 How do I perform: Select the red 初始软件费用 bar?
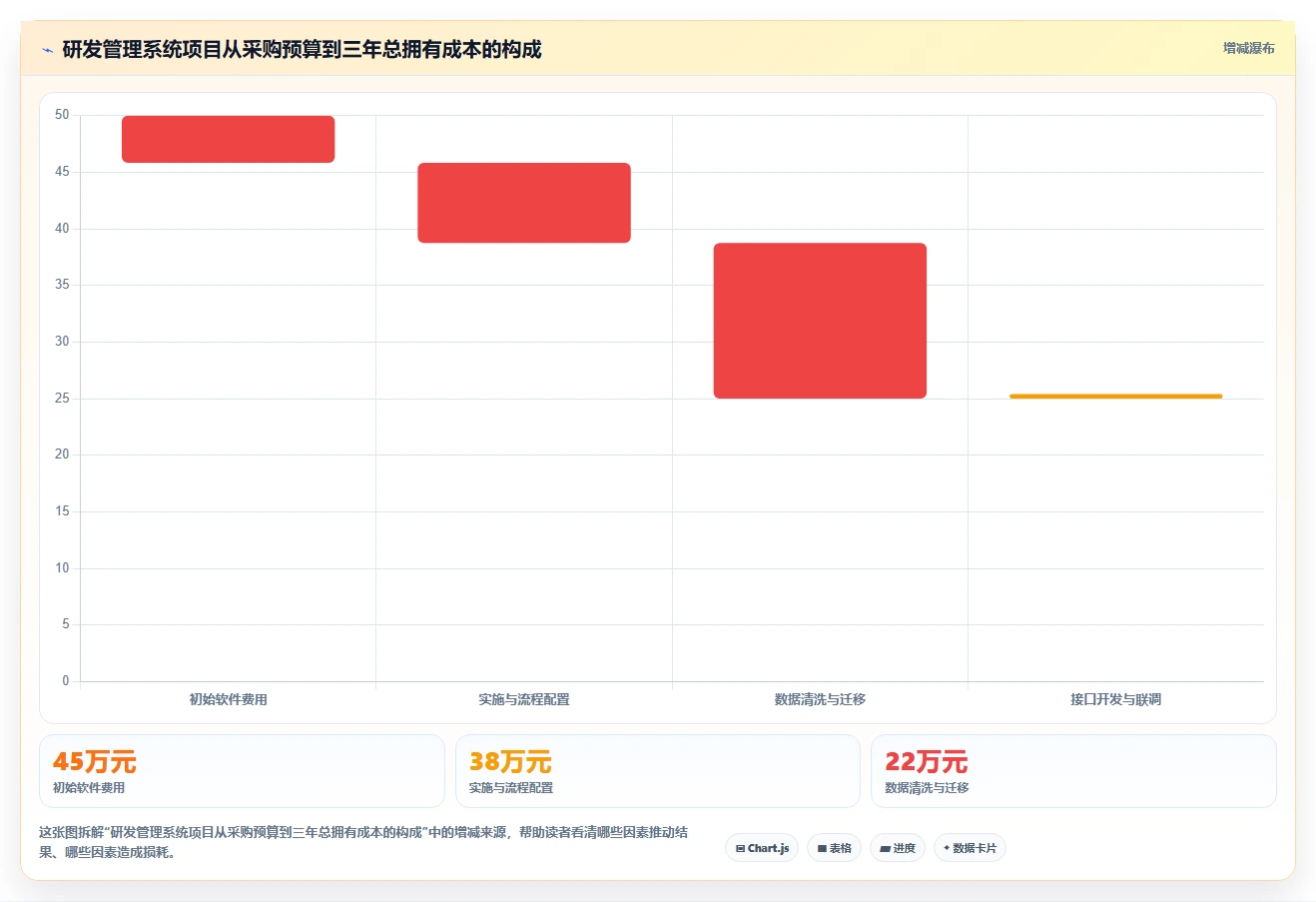click(x=228, y=139)
